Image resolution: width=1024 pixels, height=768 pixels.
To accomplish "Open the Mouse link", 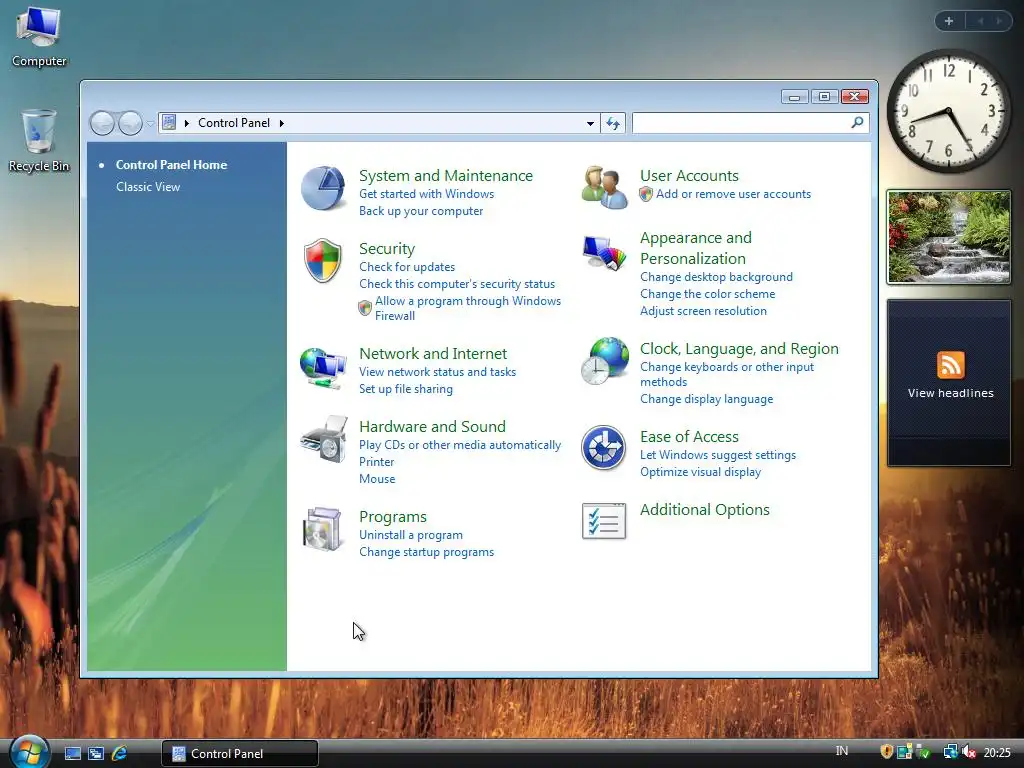I will point(377,479).
